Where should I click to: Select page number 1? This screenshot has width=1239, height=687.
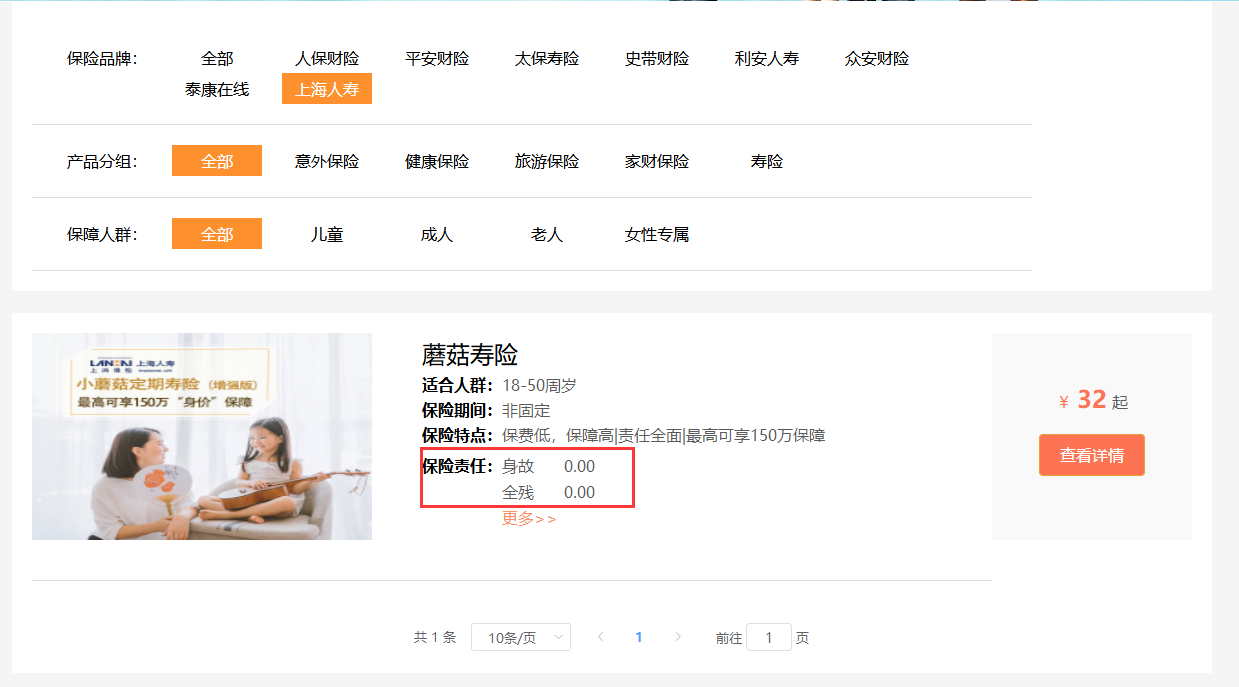point(639,637)
